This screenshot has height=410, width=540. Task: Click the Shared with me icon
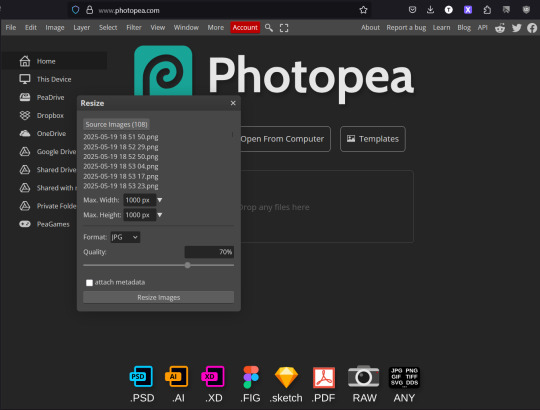pos(25,188)
